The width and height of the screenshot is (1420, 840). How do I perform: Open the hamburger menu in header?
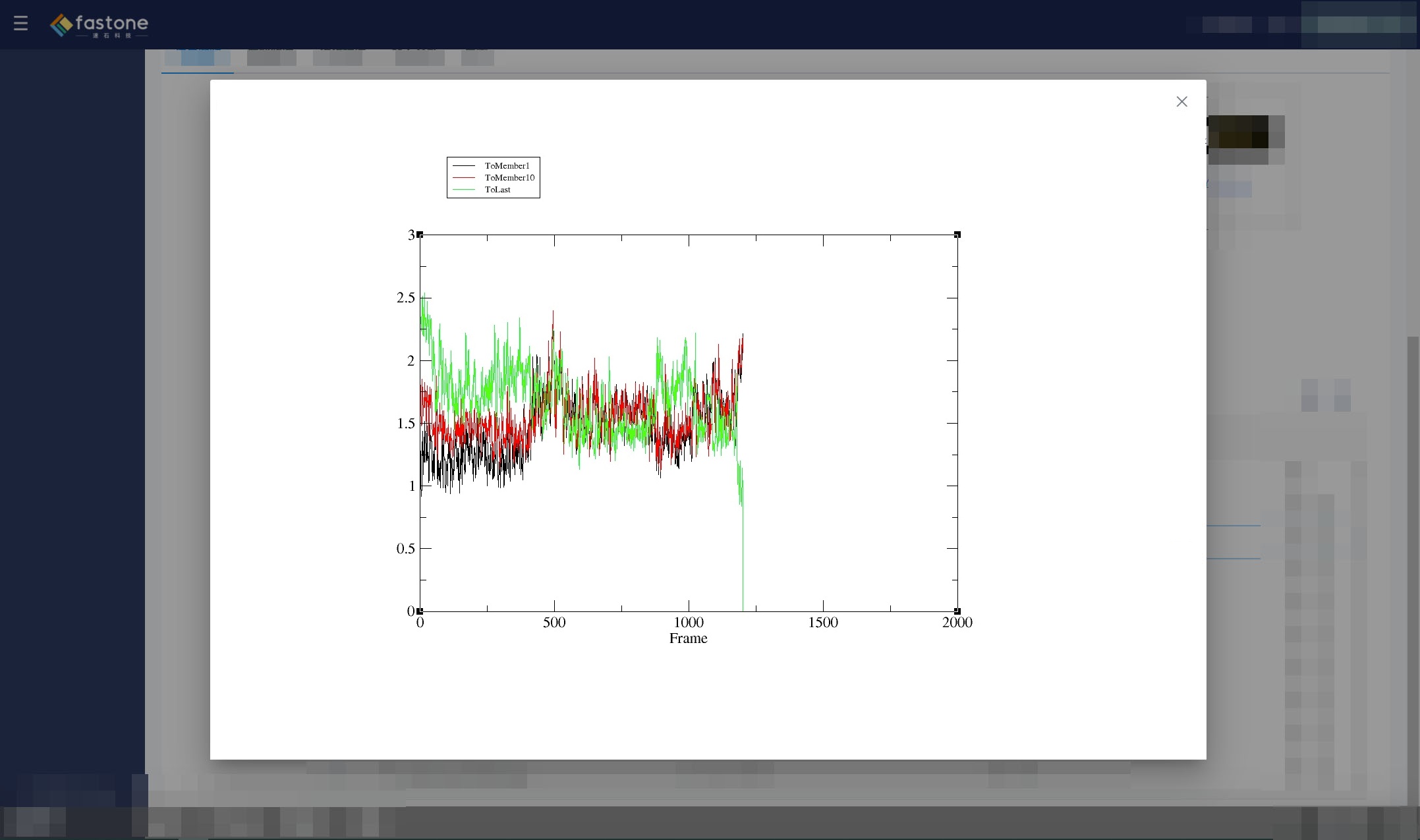tap(20, 24)
